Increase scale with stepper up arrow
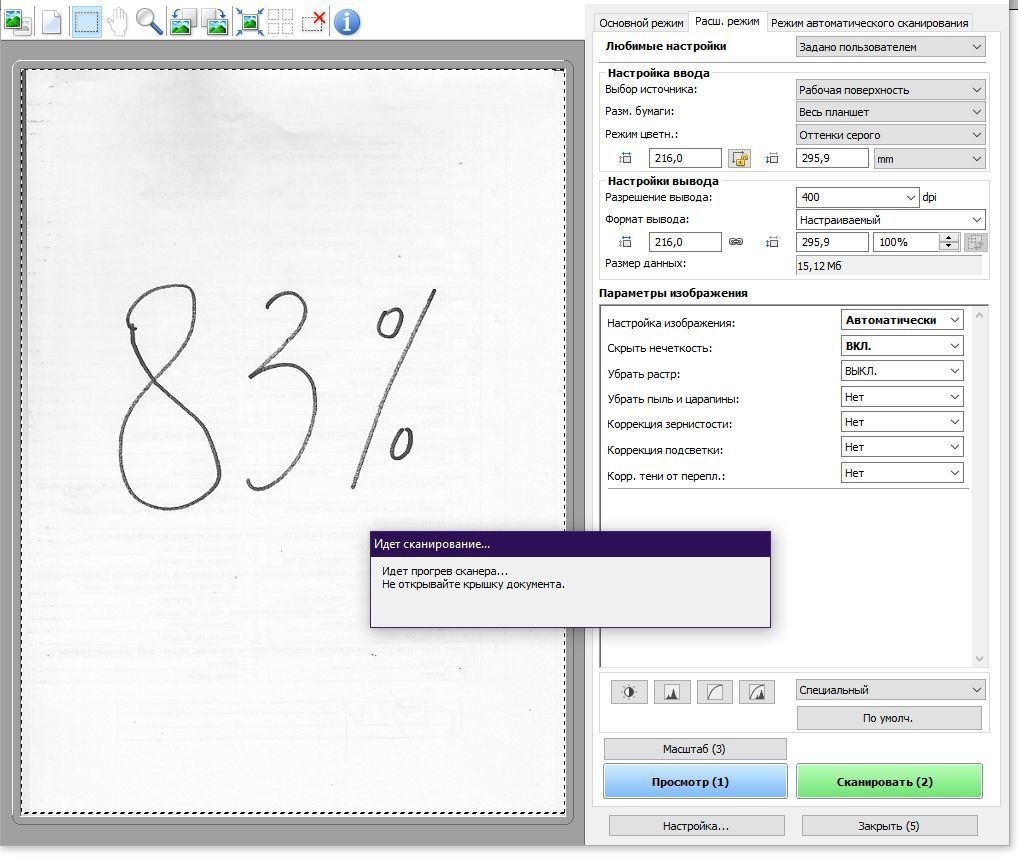This screenshot has width=1018, height=858. (x=949, y=238)
